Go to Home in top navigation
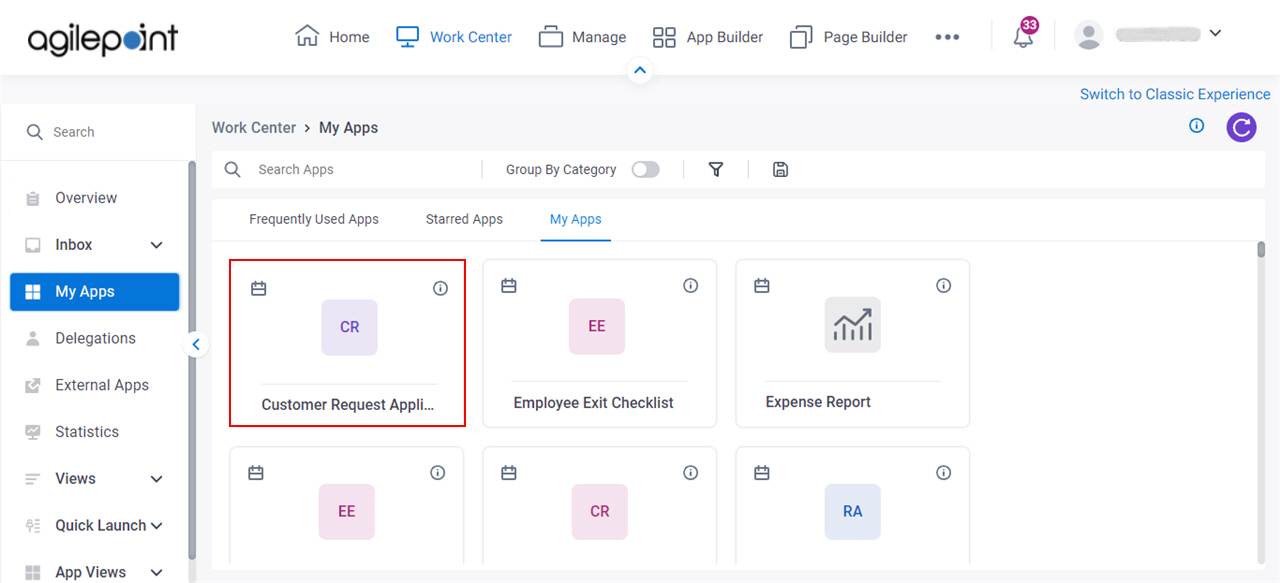1280x583 pixels. (332, 37)
